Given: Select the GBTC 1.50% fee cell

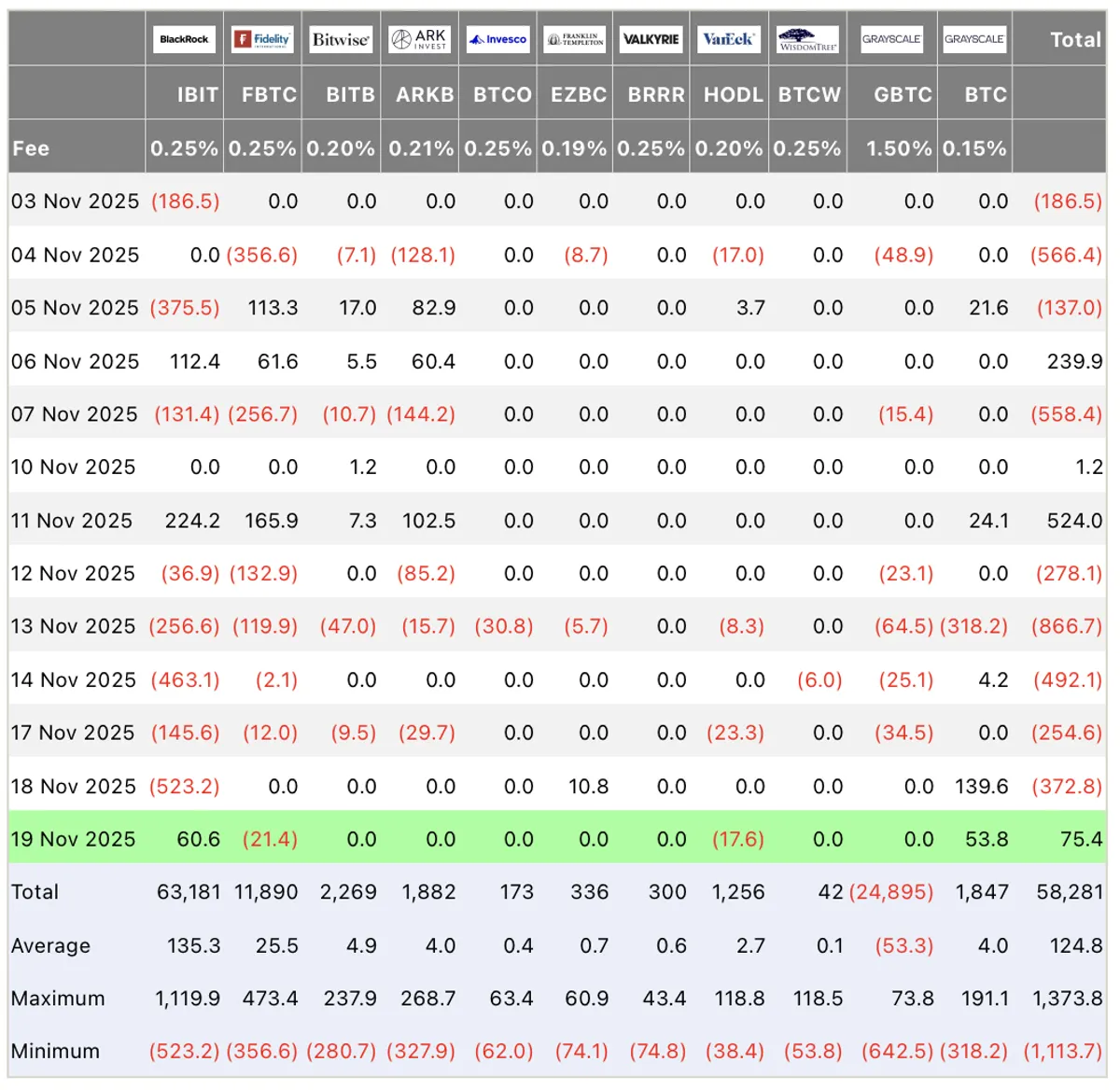Looking at the screenshot, I should tap(899, 147).
